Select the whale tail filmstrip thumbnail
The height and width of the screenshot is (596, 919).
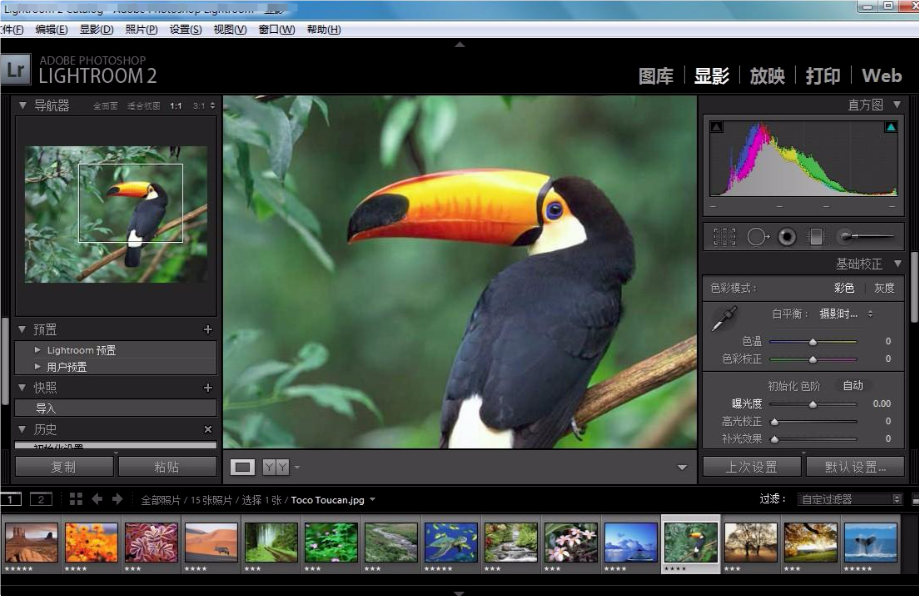[870, 543]
